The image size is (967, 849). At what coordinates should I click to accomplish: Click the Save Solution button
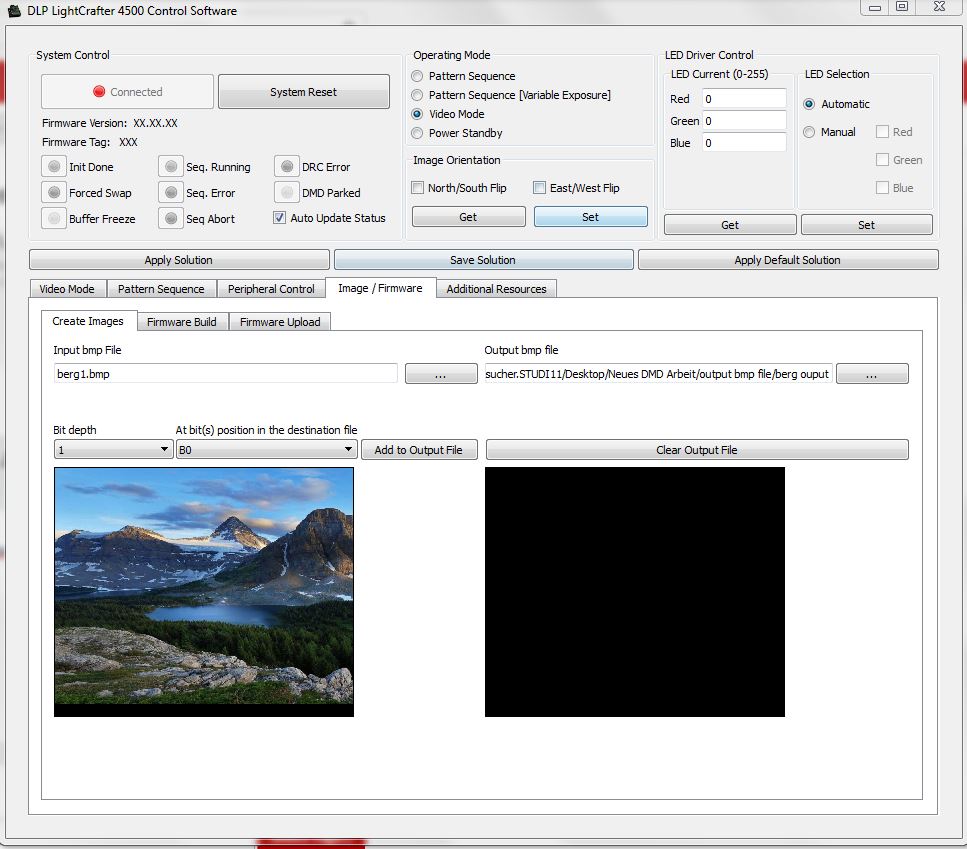tap(483, 260)
